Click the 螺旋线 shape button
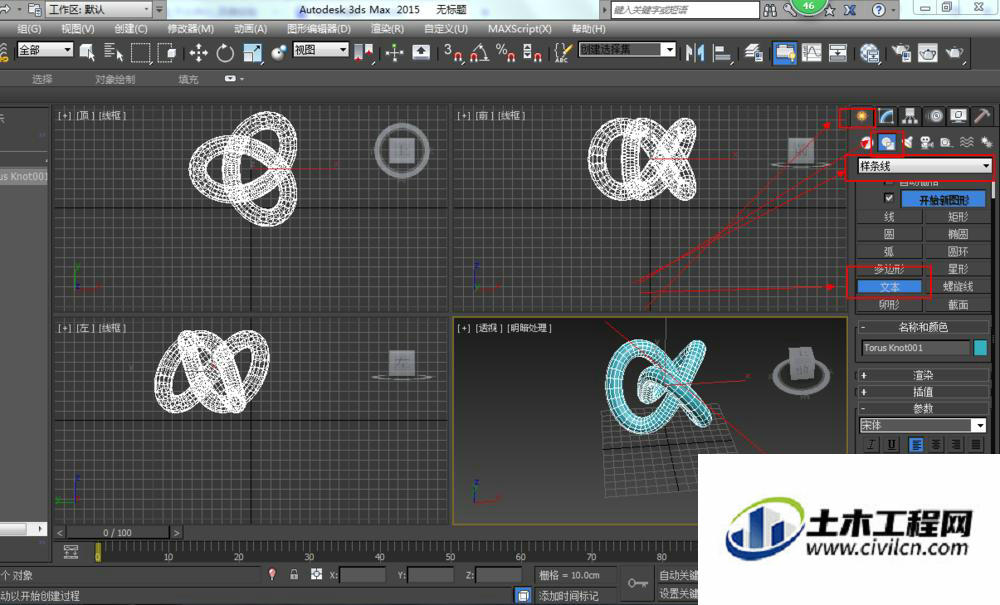The width and height of the screenshot is (1000, 605). point(957,287)
